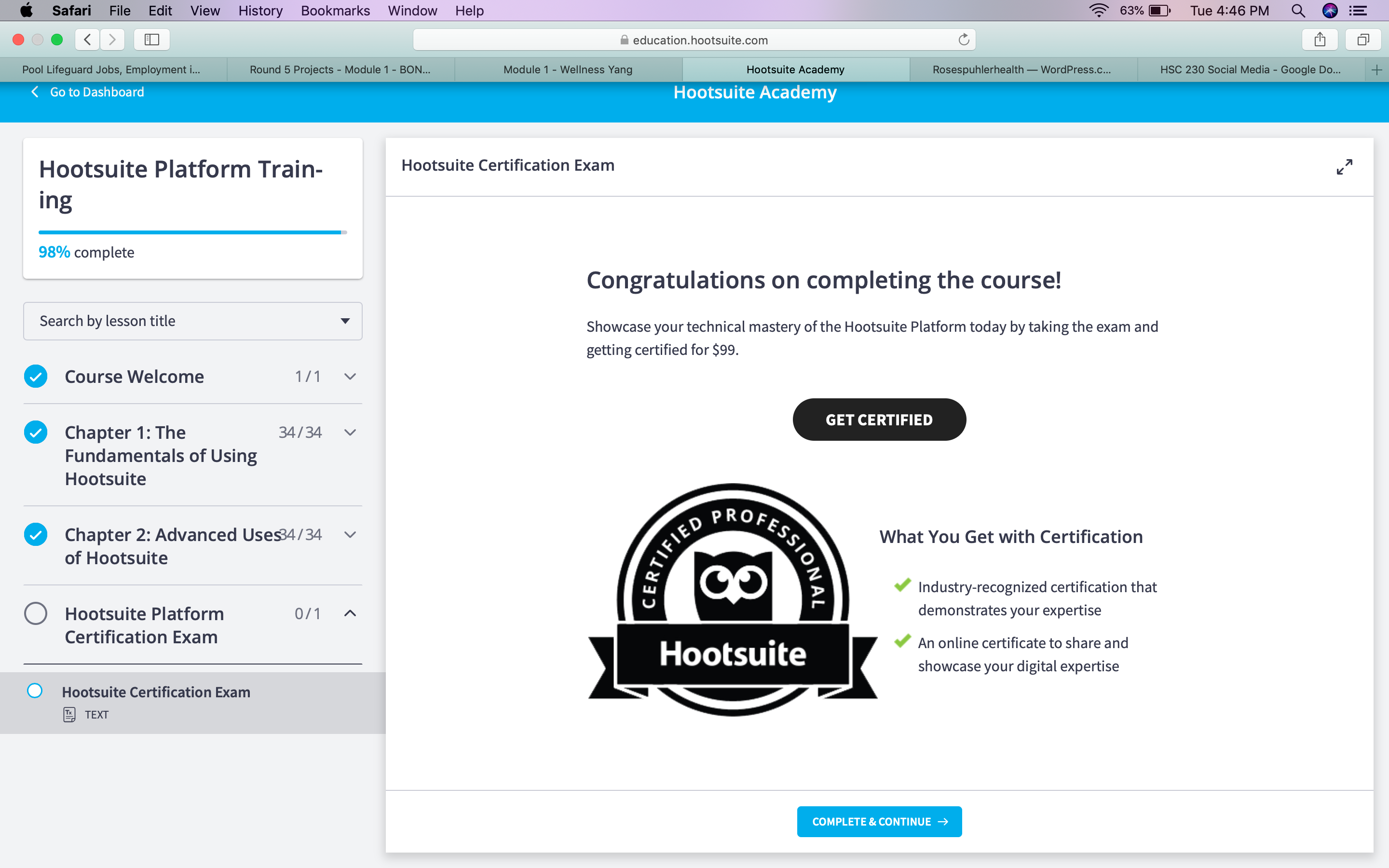The width and height of the screenshot is (1389, 868).
Task: Reload the page with the refresh icon
Action: click(964, 40)
